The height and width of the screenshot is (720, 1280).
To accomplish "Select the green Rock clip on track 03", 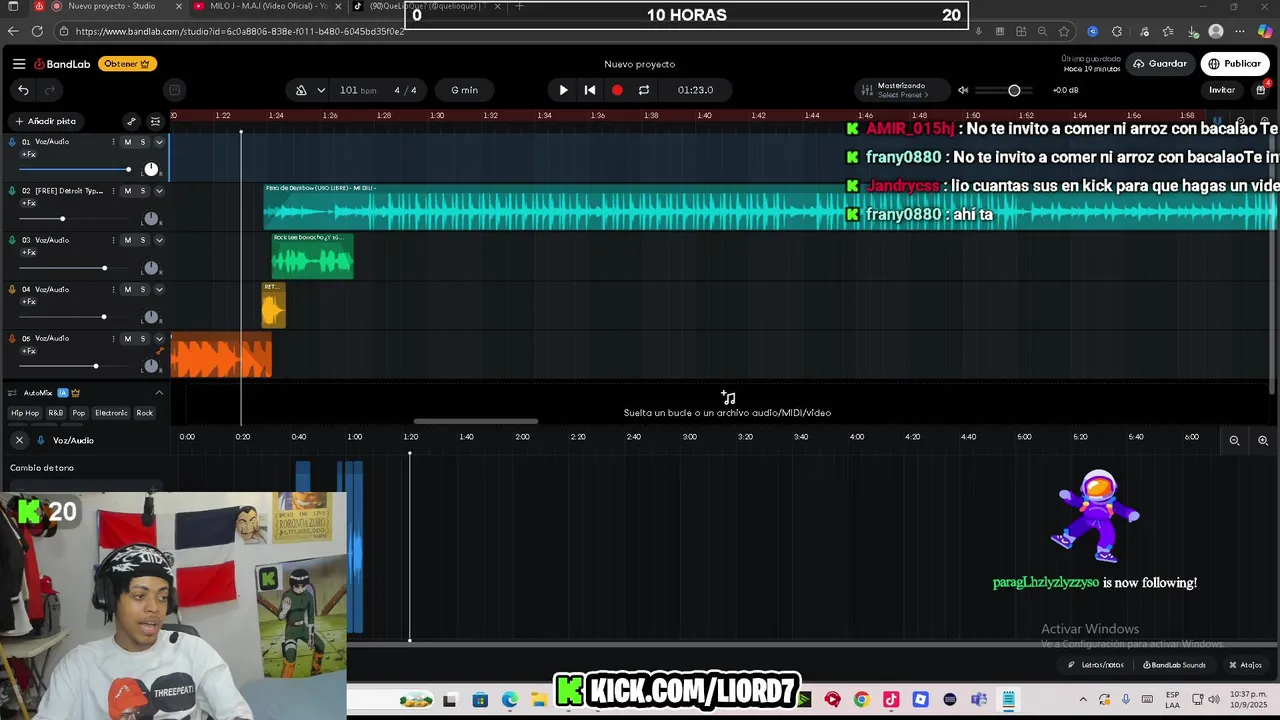I will pyautogui.click(x=312, y=256).
